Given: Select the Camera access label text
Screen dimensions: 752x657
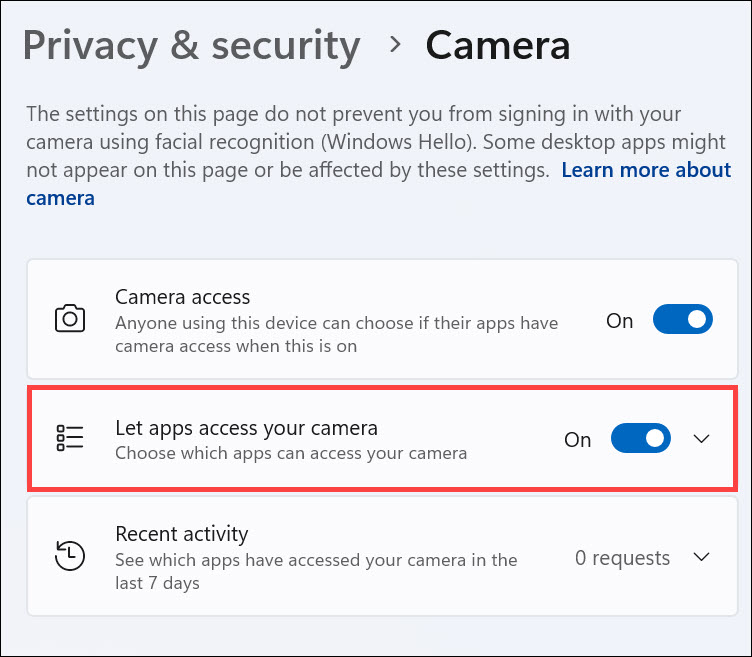Looking at the screenshot, I should click(x=182, y=297).
